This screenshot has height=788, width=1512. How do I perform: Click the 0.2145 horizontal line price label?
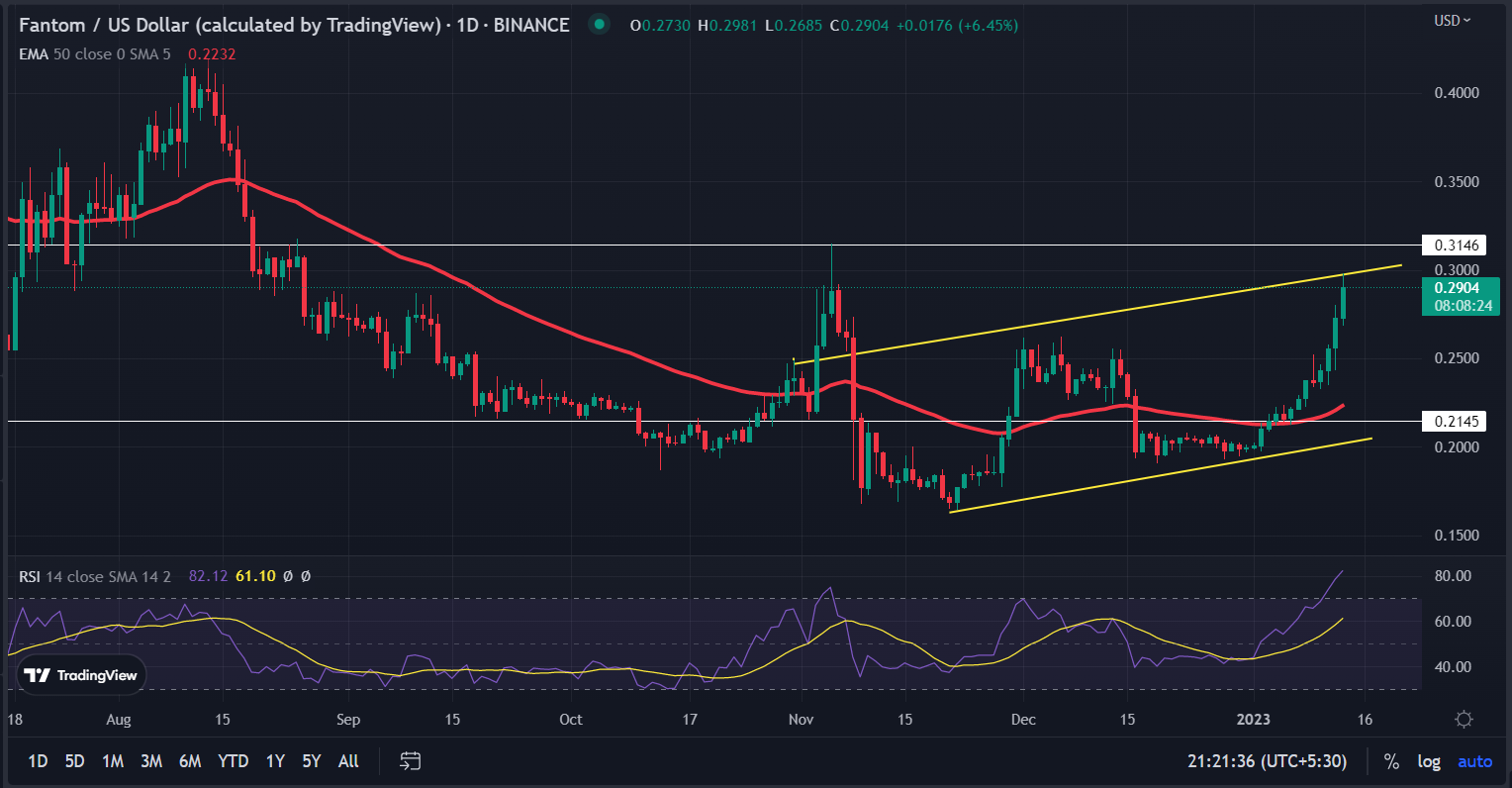(1454, 422)
